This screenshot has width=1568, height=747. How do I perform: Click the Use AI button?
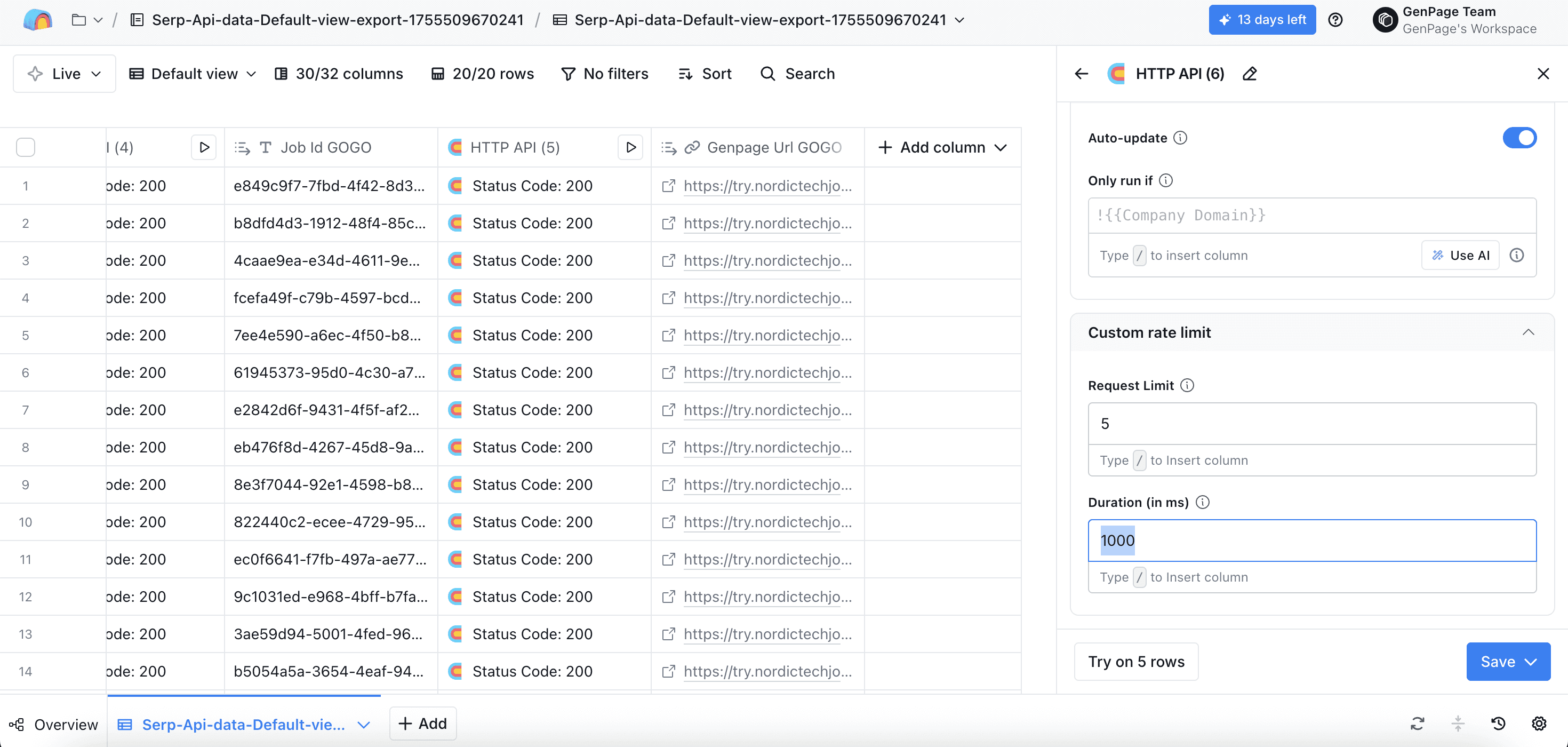click(x=1460, y=255)
